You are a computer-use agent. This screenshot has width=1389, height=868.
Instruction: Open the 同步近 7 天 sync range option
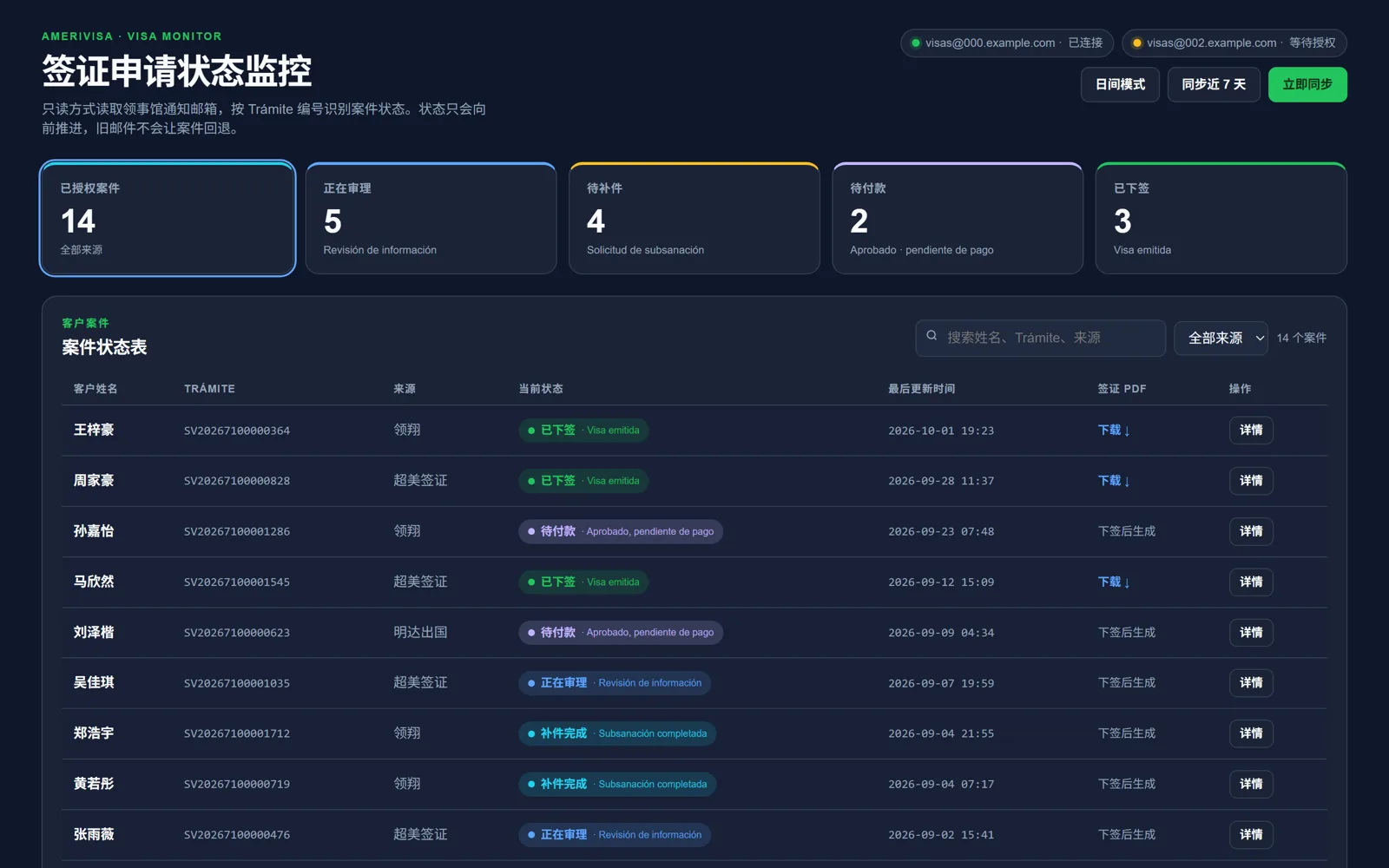coord(1214,84)
